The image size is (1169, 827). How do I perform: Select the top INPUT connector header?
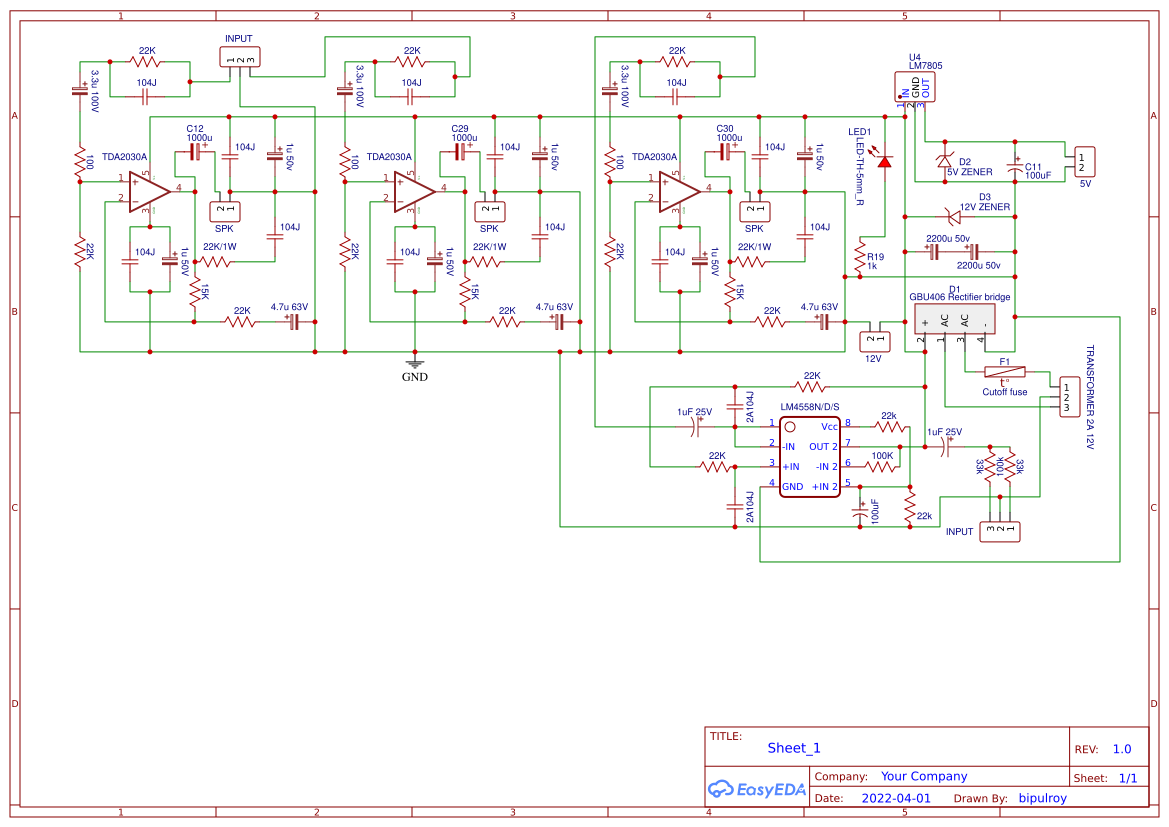click(x=238, y=55)
